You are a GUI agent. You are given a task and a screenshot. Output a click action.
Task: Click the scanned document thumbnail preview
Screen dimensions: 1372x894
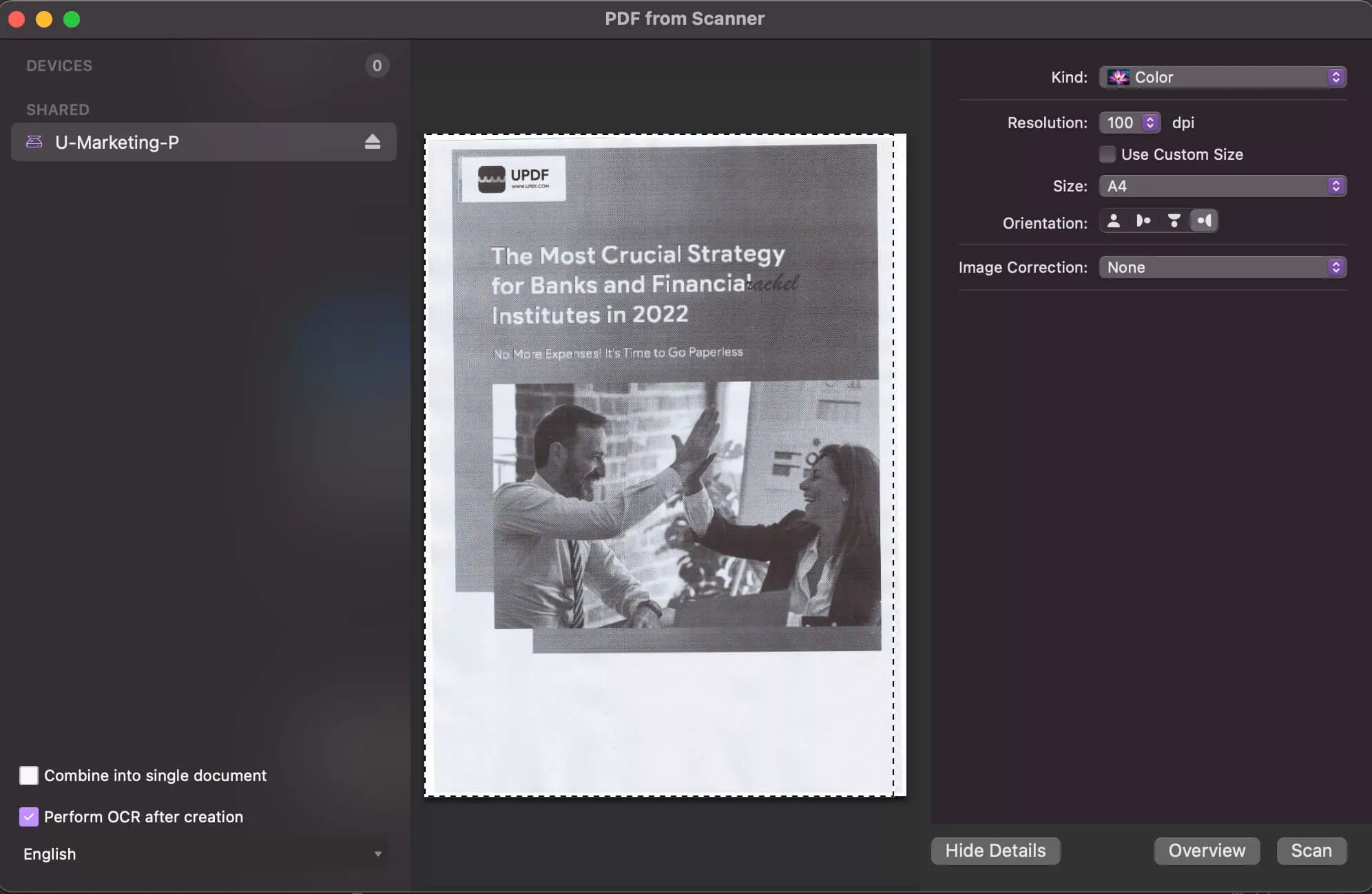(665, 465)
